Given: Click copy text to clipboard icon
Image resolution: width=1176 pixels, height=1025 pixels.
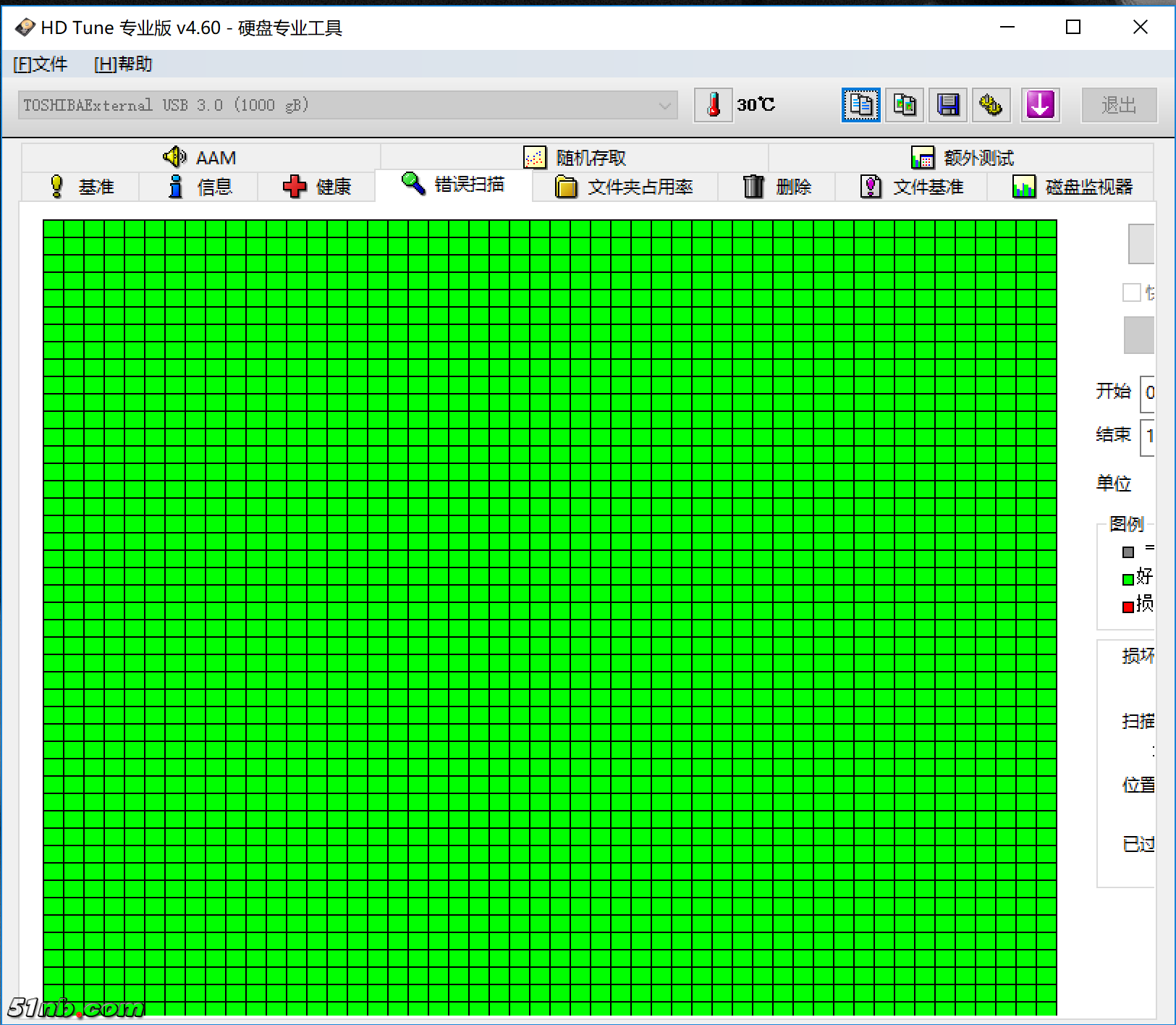Looking at the screenshot, I should coord(860,105).
